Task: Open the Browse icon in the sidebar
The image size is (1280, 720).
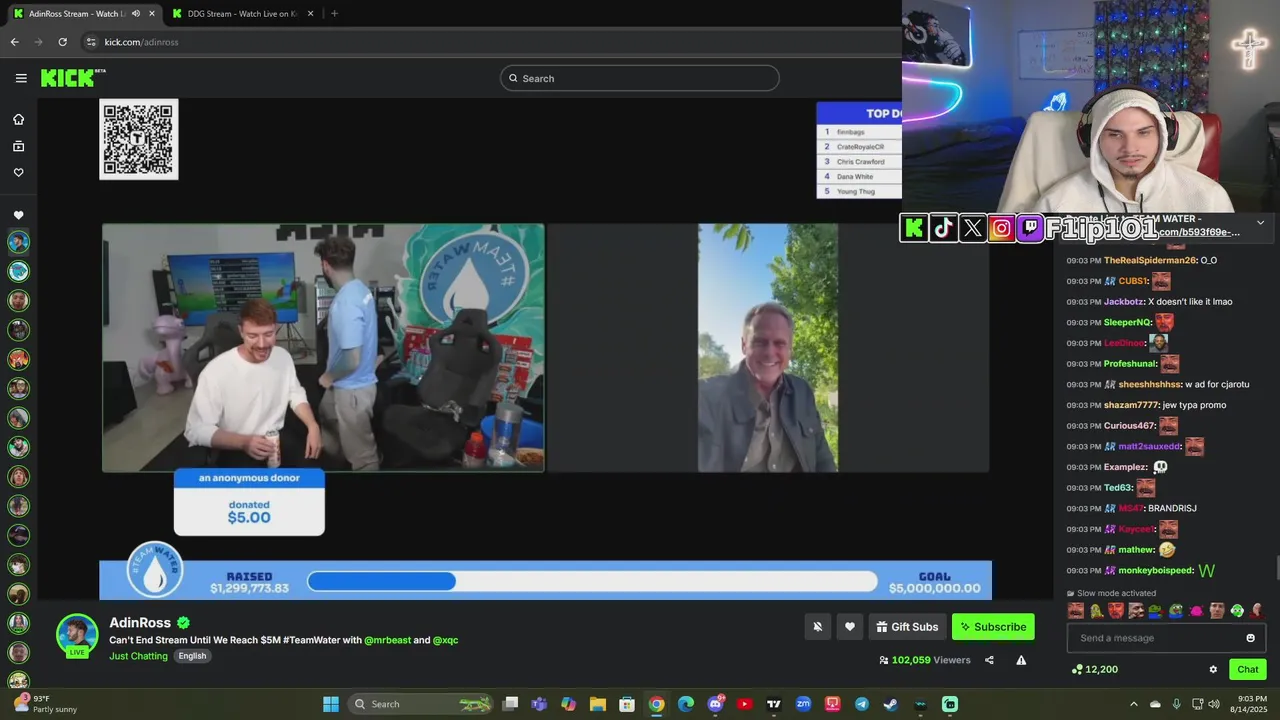Action: click(x=18, y=146)
